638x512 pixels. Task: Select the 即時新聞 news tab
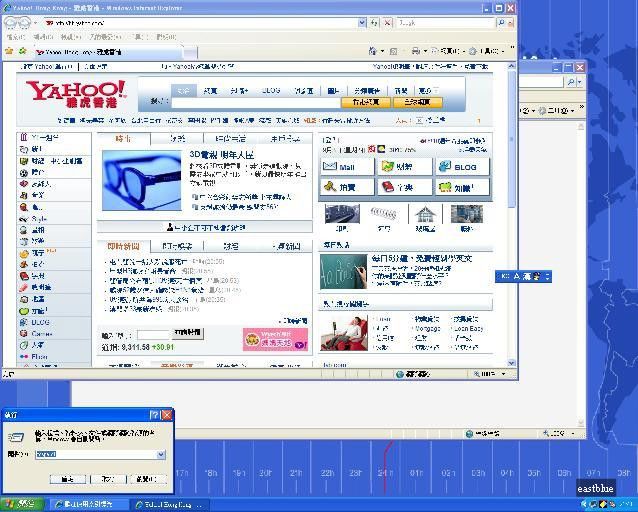pos(123,246)
